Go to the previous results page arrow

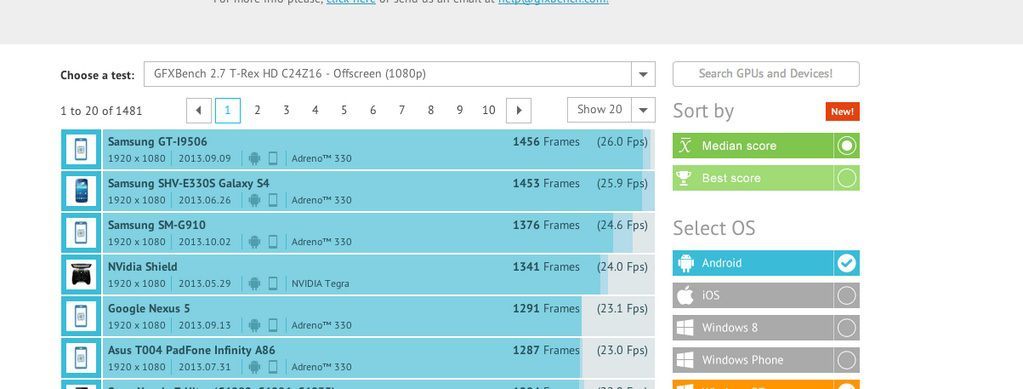(198, 110)
